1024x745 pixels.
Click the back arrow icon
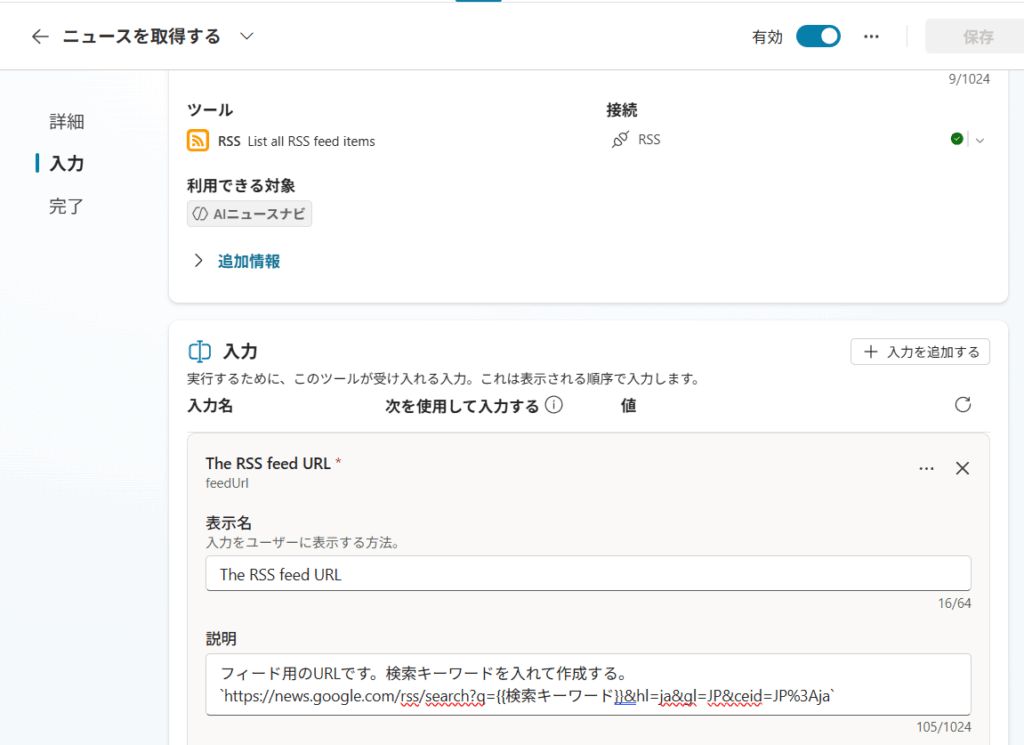tap(40, 37)
